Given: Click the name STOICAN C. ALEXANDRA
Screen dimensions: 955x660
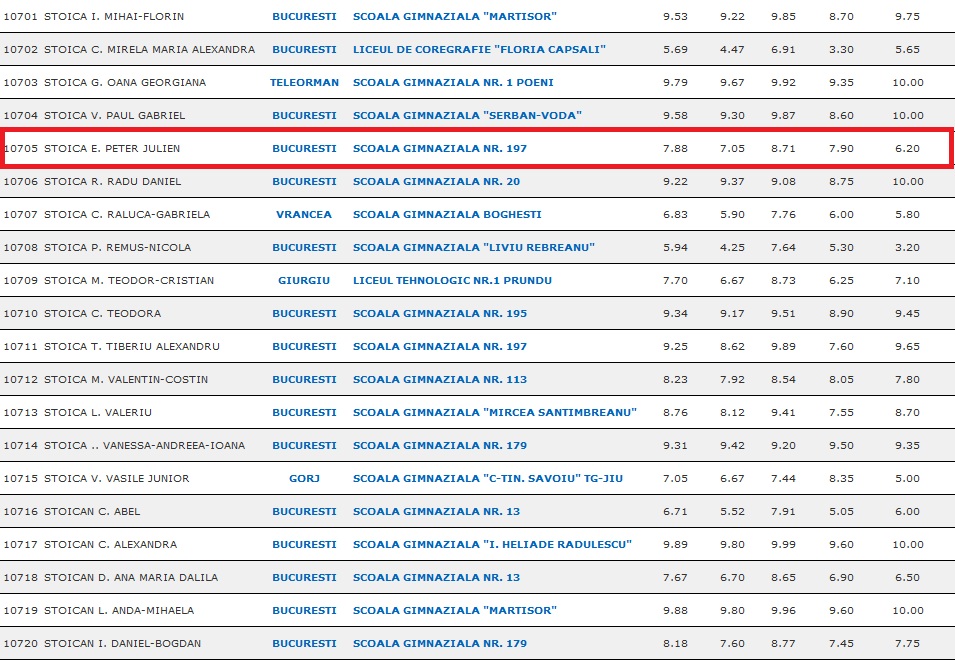Looking at the screenshot, I should (110, 545).
